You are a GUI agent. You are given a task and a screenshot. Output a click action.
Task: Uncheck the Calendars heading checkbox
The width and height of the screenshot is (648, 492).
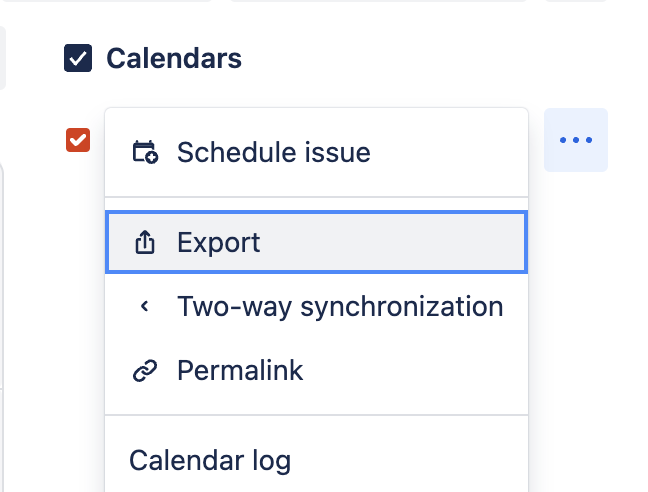click(78, 58)
